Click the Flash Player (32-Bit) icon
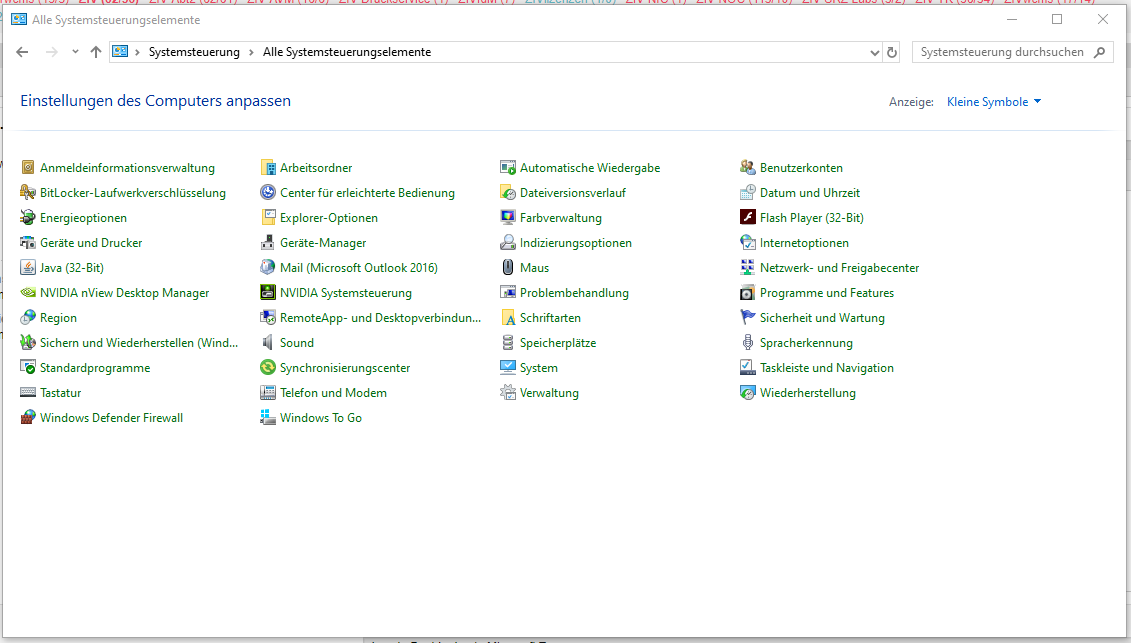1131x643 pixels. click(x=748, y=218)
